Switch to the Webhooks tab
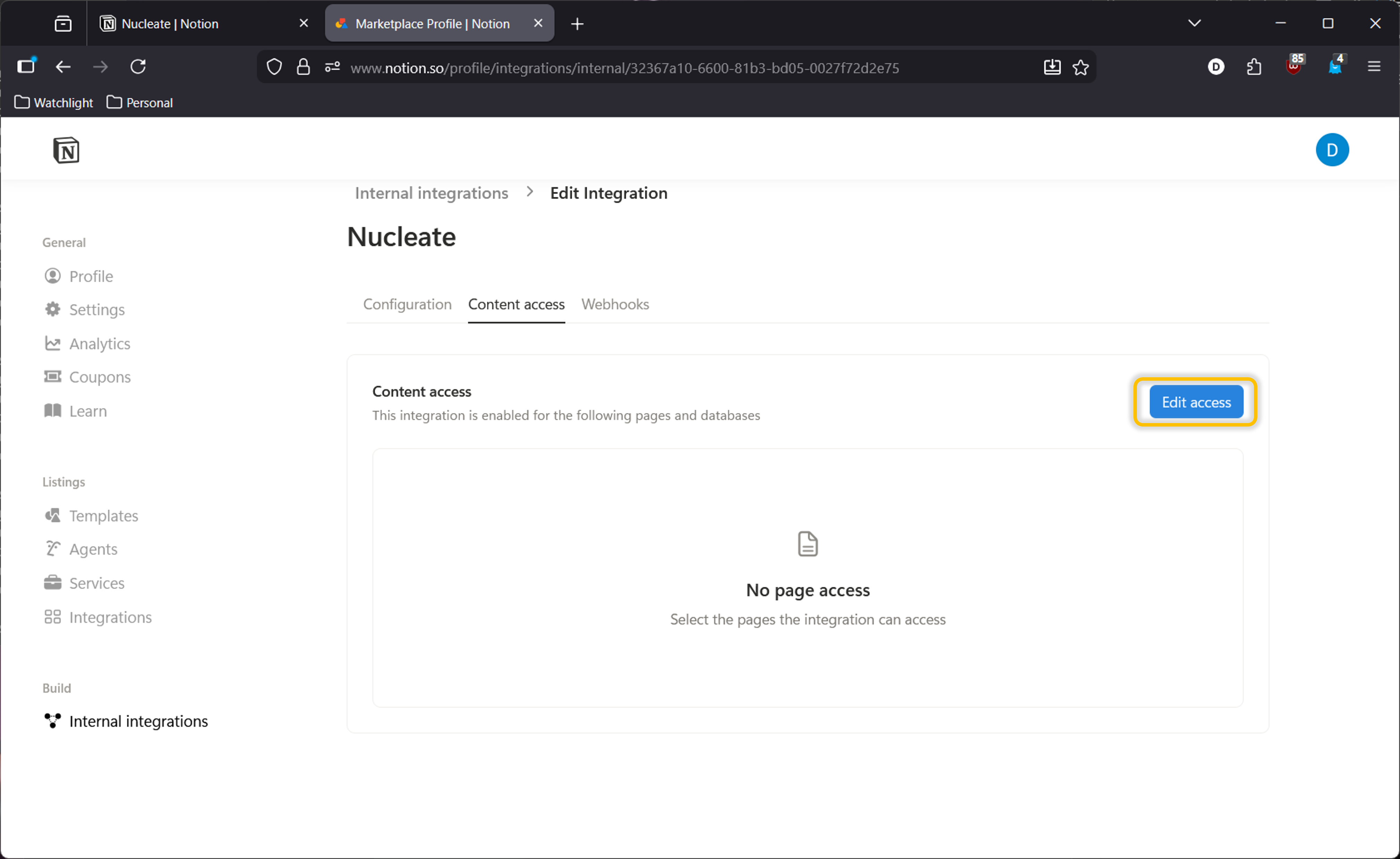Screen dimensions: 1400x859 [x=615, y=304]
